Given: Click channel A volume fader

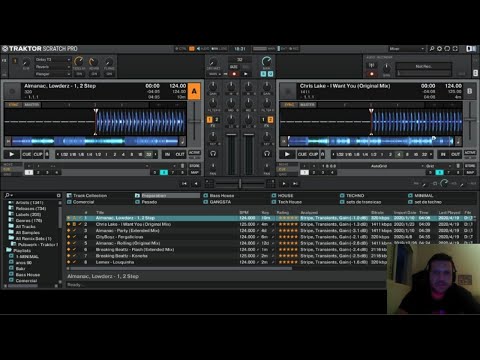Looking at the screenshot, I should 231,134.
